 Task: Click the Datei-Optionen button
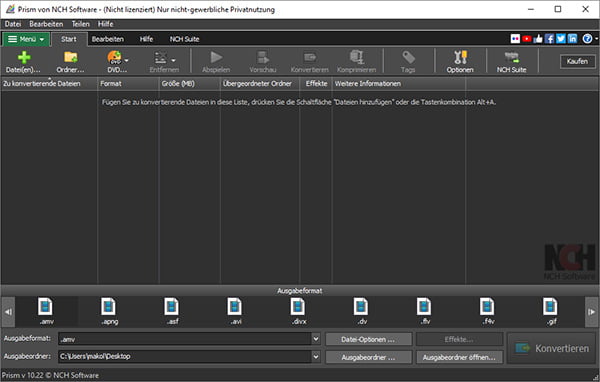point(368,339)
